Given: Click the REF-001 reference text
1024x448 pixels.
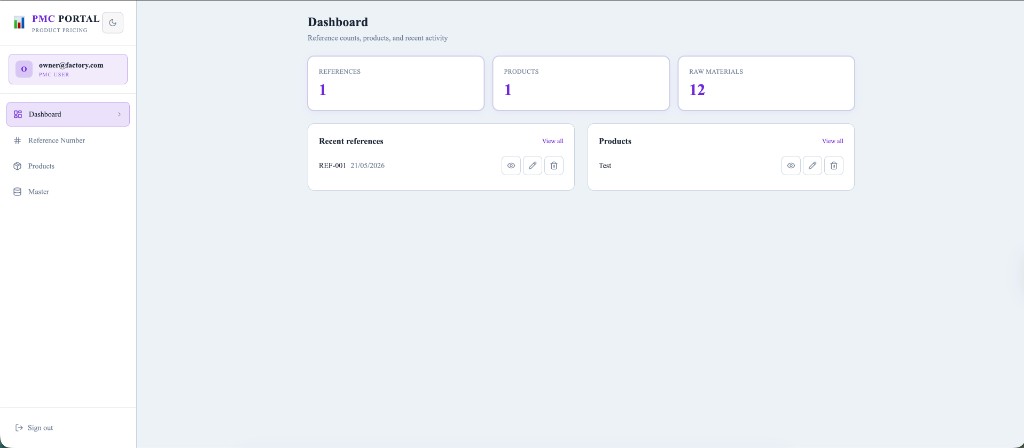Looking at the screenshot, I should coord(332,166).
